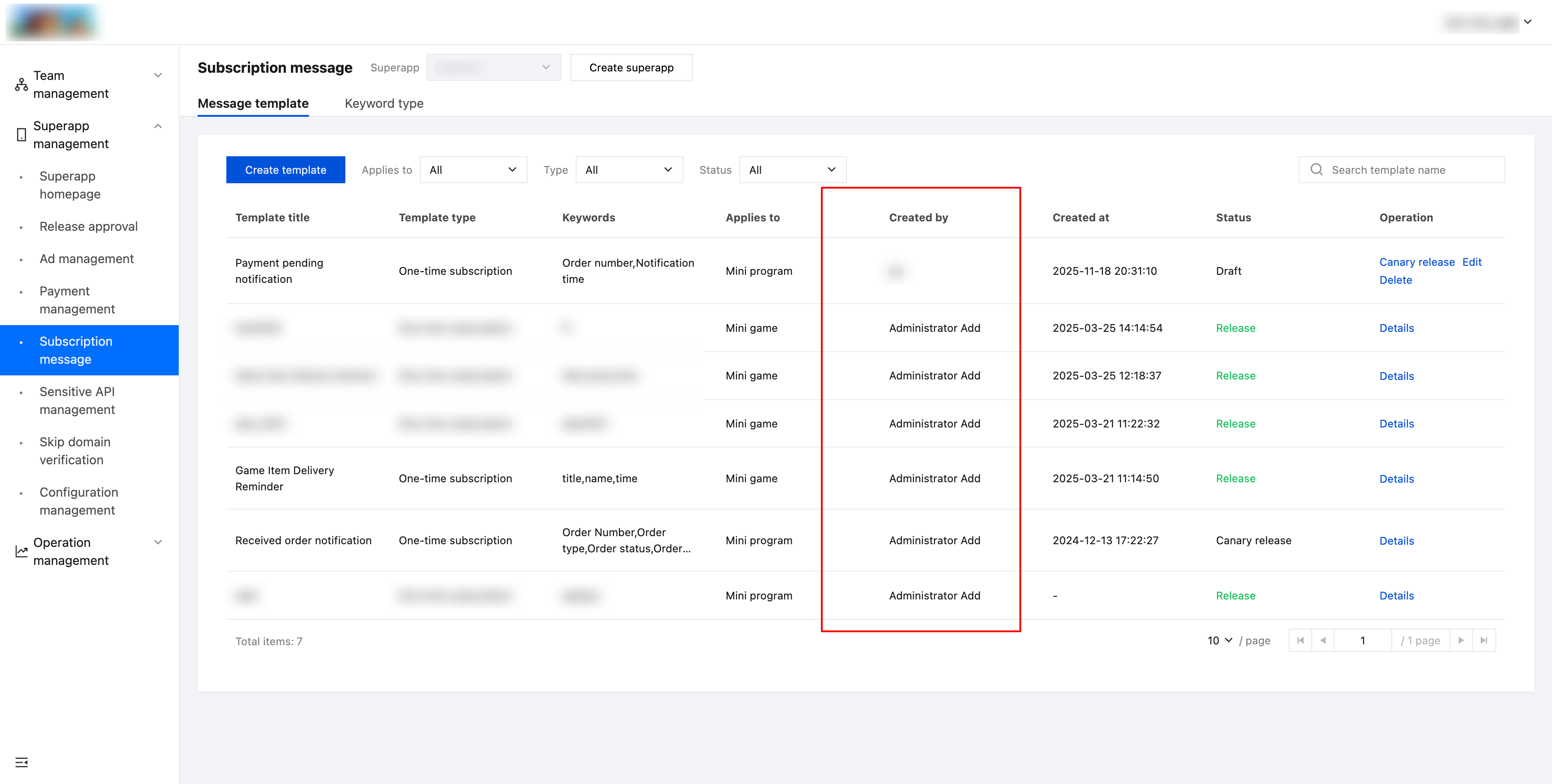Screen dimensions: 1552x784
Task: Go to the previous page via the arrow
Action: coord(1323,641)
